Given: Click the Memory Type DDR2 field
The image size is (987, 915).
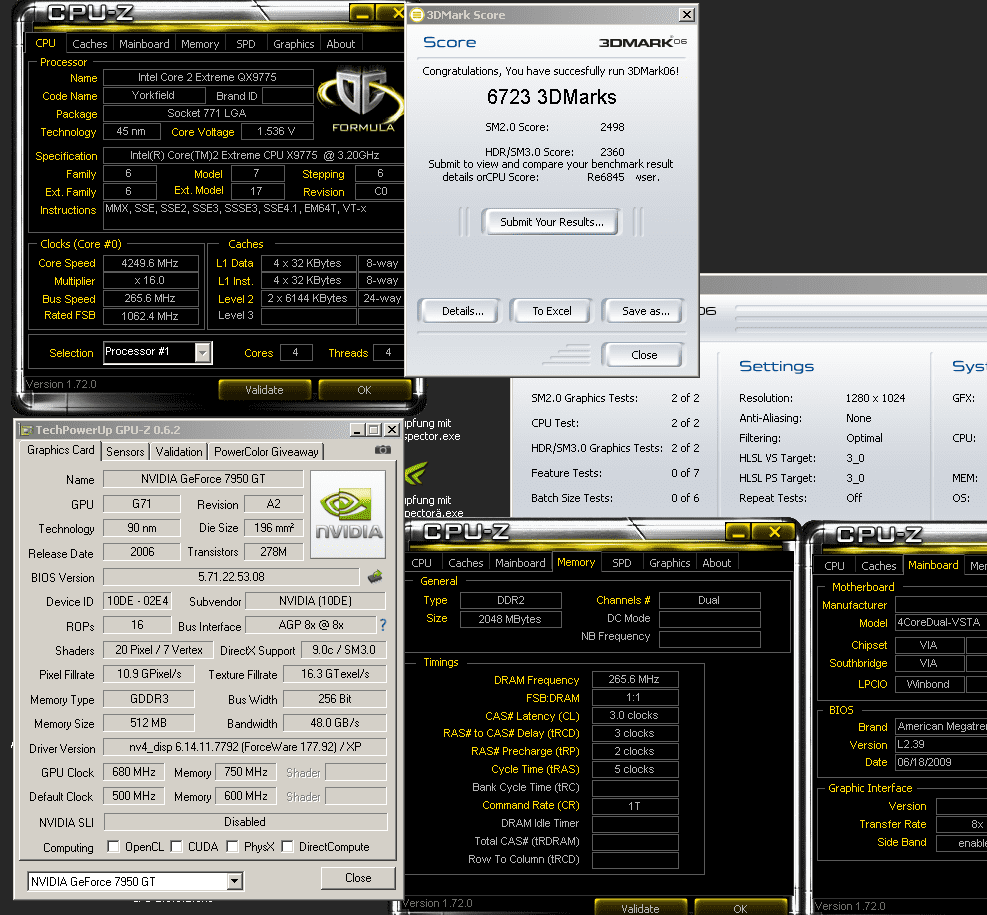Looking at the screenshot, I should click(x=510, y=600).
